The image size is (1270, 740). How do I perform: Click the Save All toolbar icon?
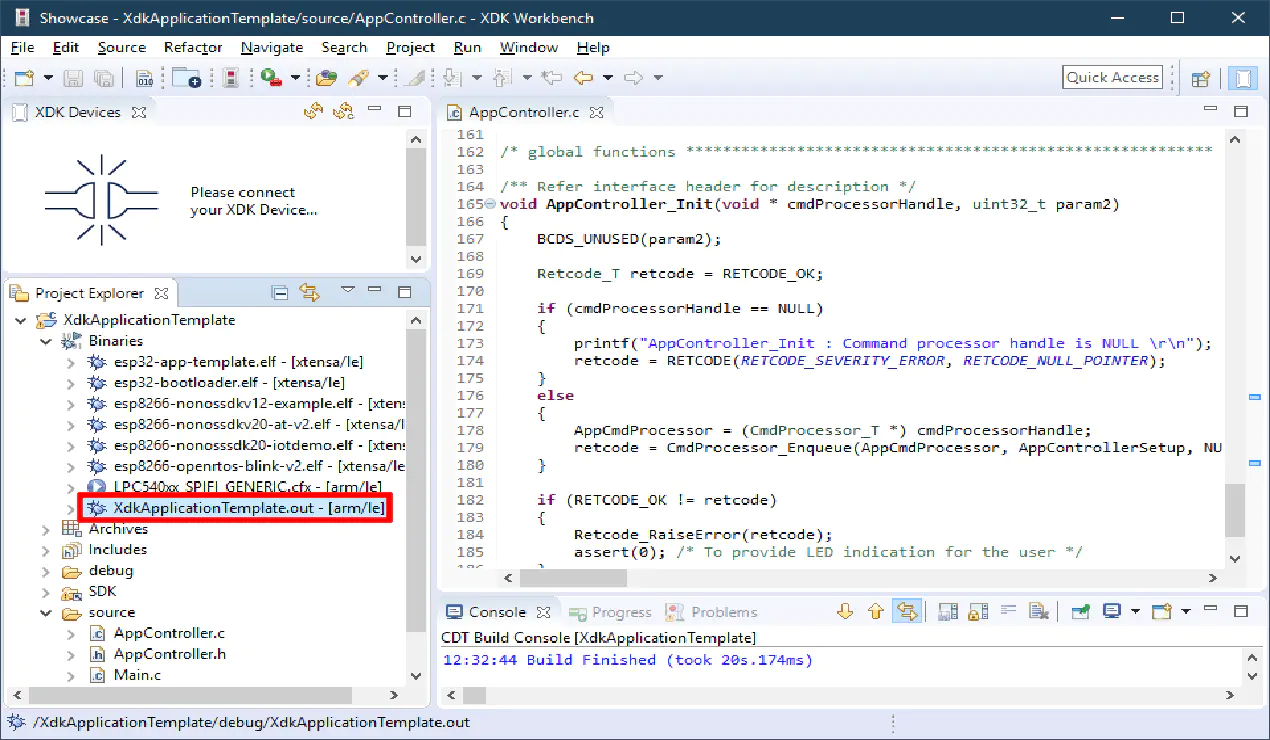tap(103, 78)
